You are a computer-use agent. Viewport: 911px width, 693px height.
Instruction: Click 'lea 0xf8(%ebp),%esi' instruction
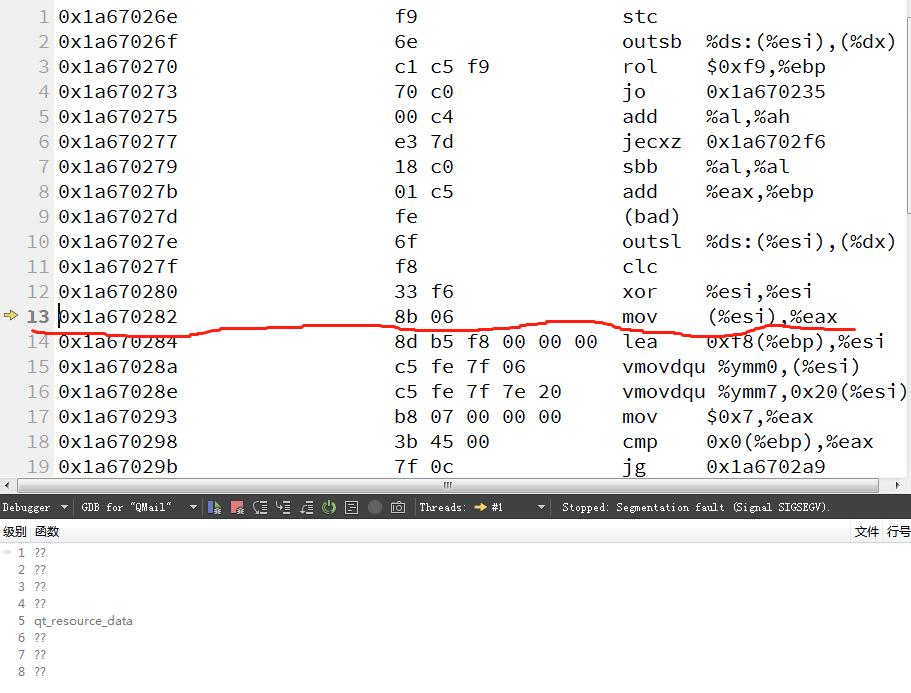point(754,342)
